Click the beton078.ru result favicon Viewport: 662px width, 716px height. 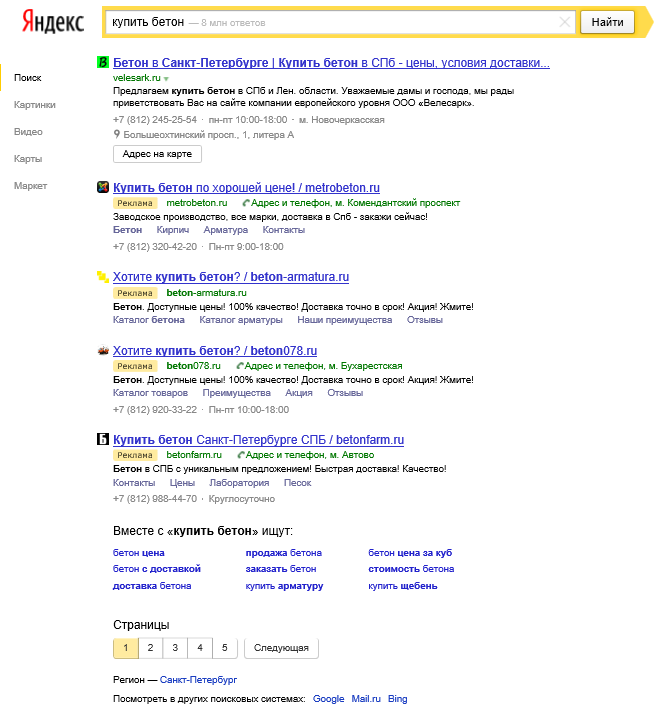coord(102,351)
